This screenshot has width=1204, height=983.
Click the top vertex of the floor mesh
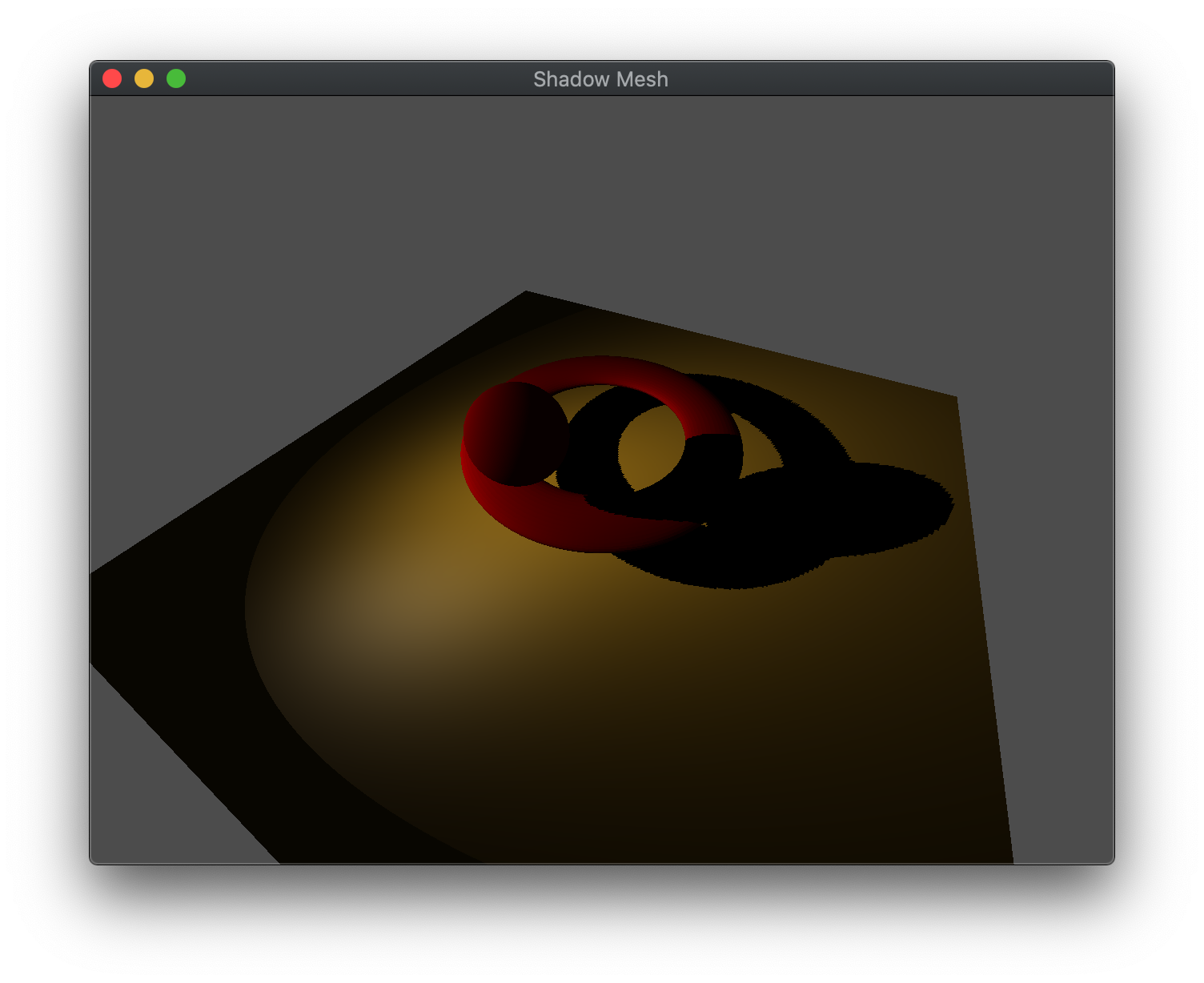coord(524,292)
